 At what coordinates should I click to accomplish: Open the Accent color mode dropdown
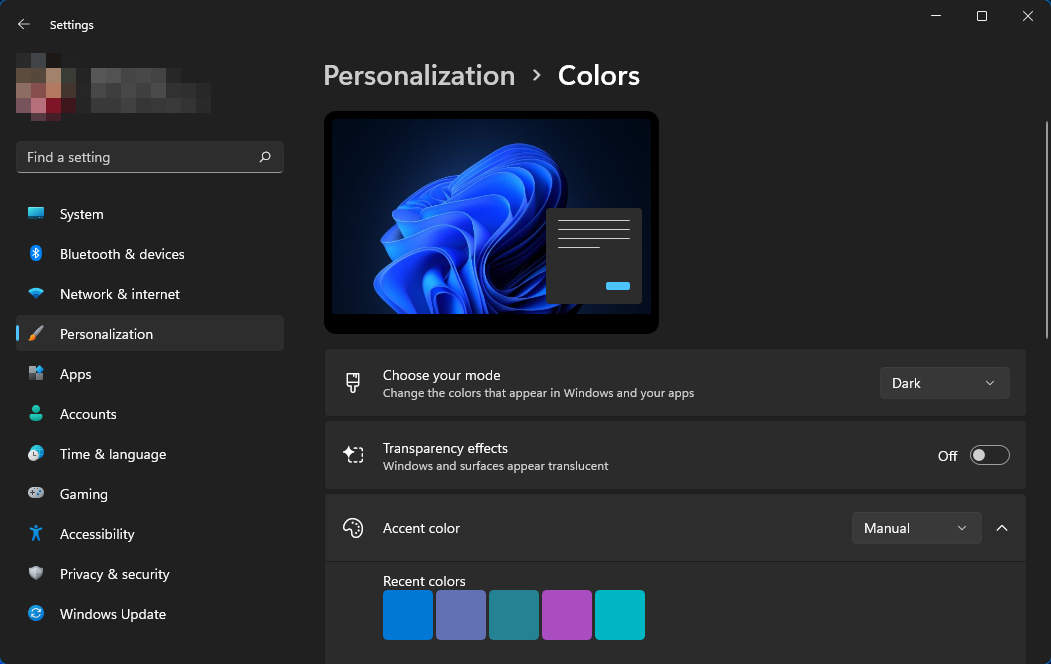pos(915,528)
